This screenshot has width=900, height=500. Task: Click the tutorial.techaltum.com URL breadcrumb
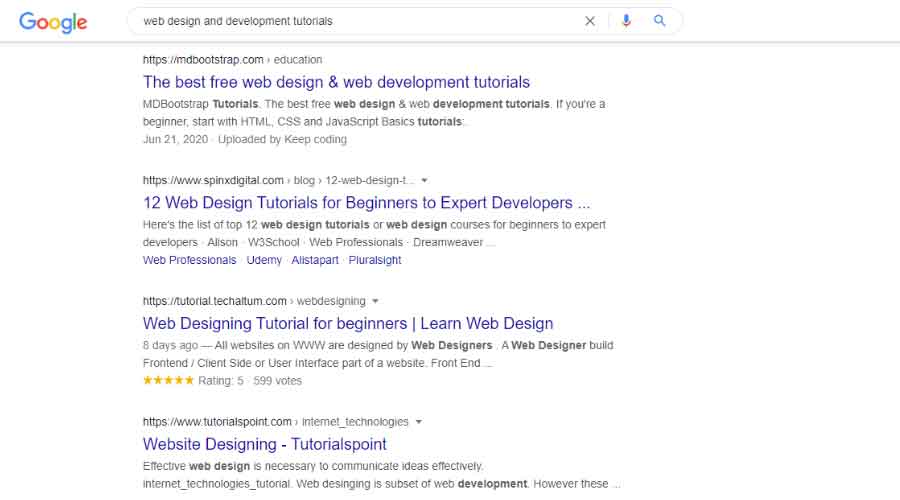254,301
